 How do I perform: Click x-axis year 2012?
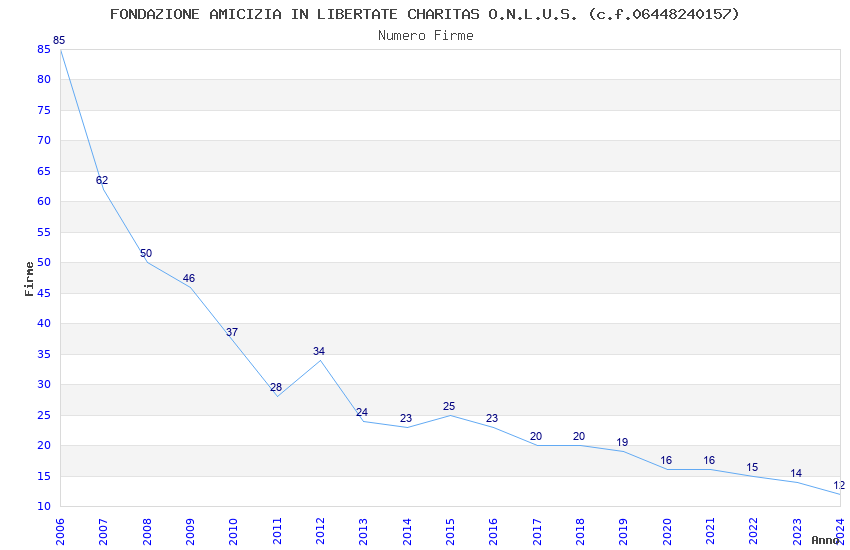click(320, 531)
